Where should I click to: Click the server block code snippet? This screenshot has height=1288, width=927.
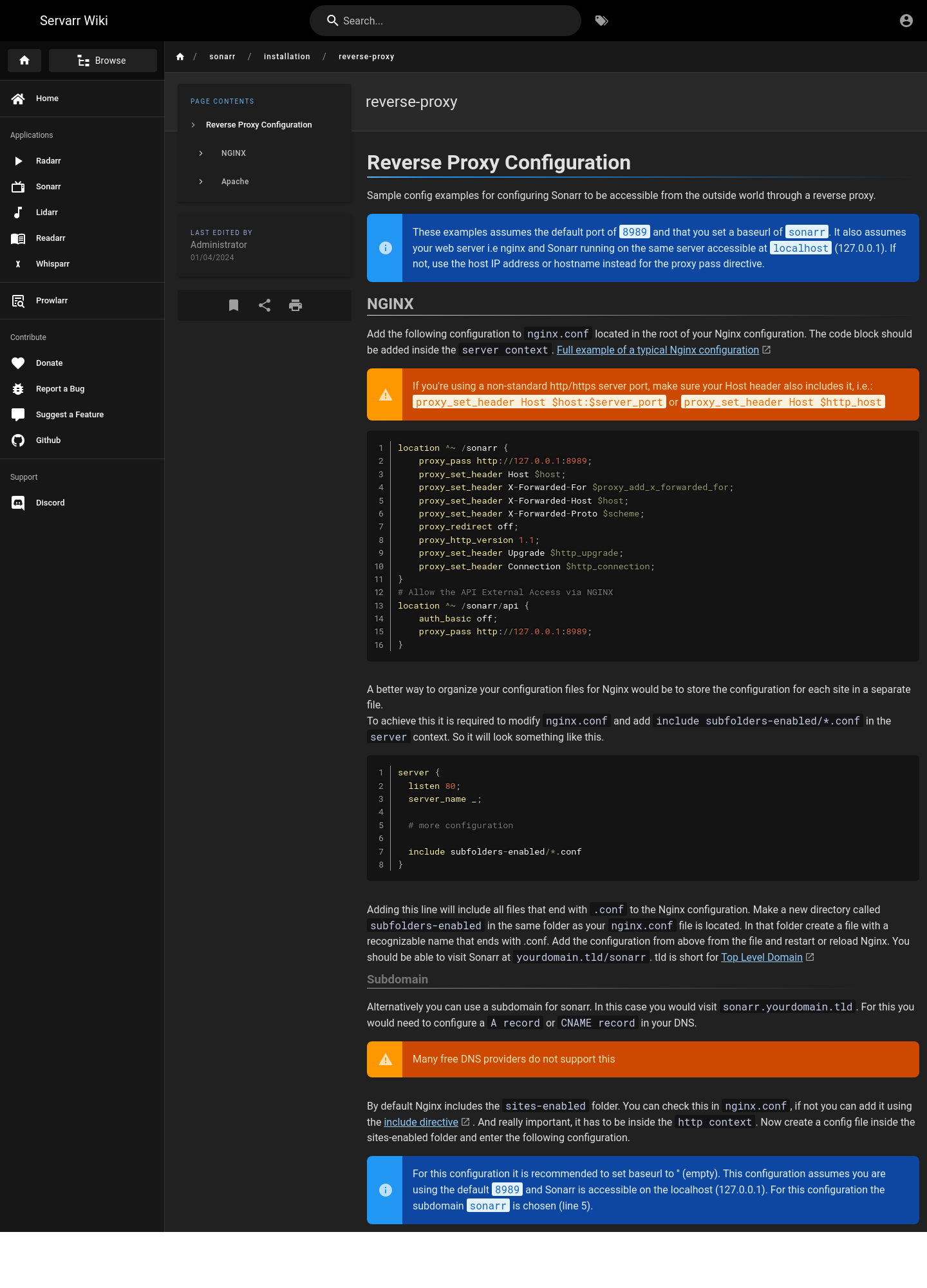pyautogui.click(x=643, y=819)
